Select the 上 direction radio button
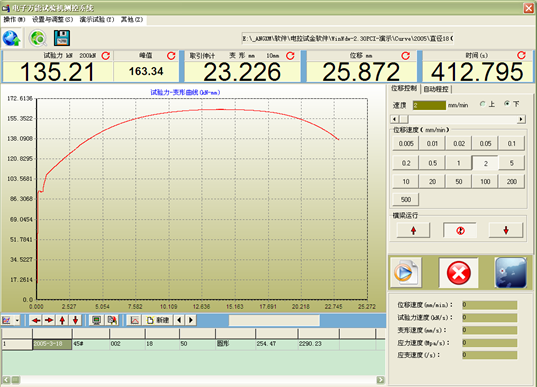Viewport: 537px width, 387px height. pyautogui.click(x=483, y=104)
